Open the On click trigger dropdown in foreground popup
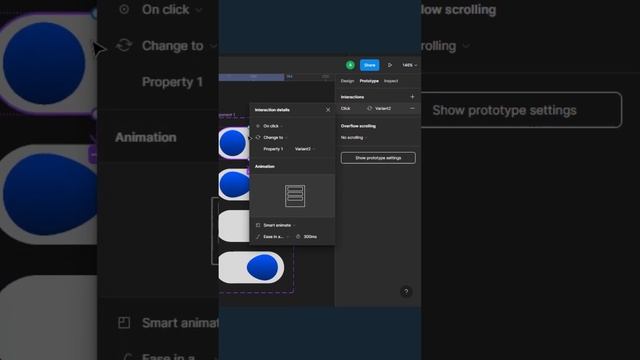Screen dimensions: 640x360 [x=272, y=126]
